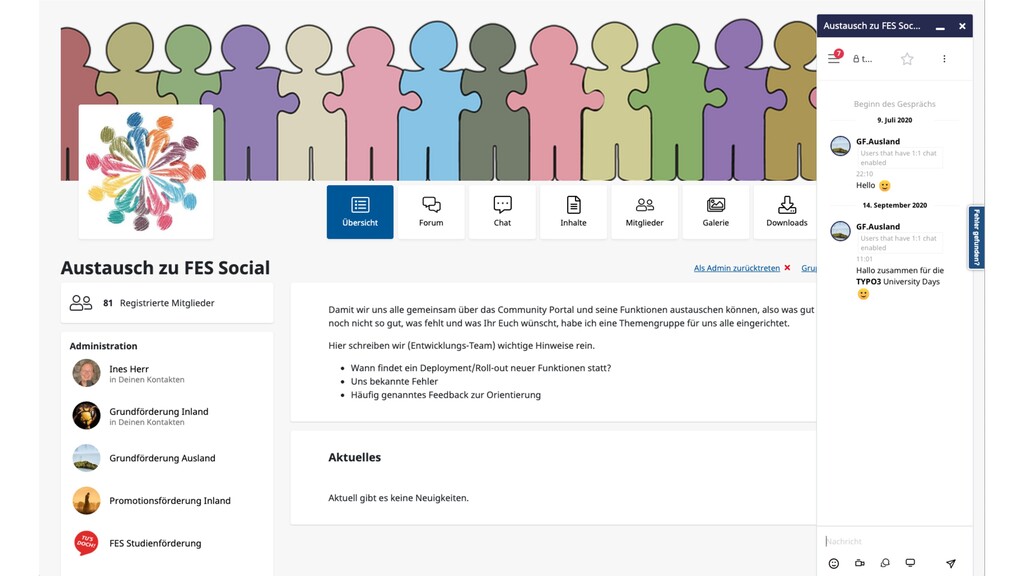Image resolution: width=1024 pixels, height=576 pixels.
Task: Minimize the Austausch zu FES Social chat
Action: 940,26
